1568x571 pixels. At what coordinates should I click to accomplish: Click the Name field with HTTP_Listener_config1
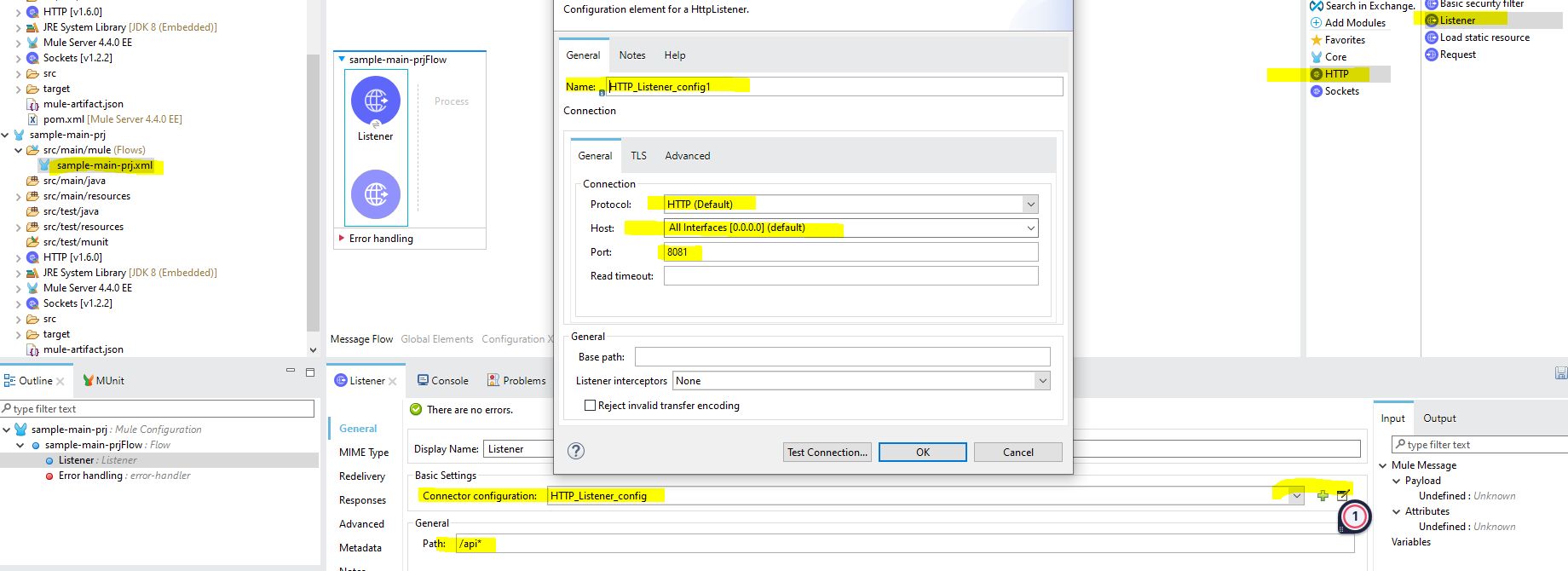pyautogui.click(x=834, y=87)
